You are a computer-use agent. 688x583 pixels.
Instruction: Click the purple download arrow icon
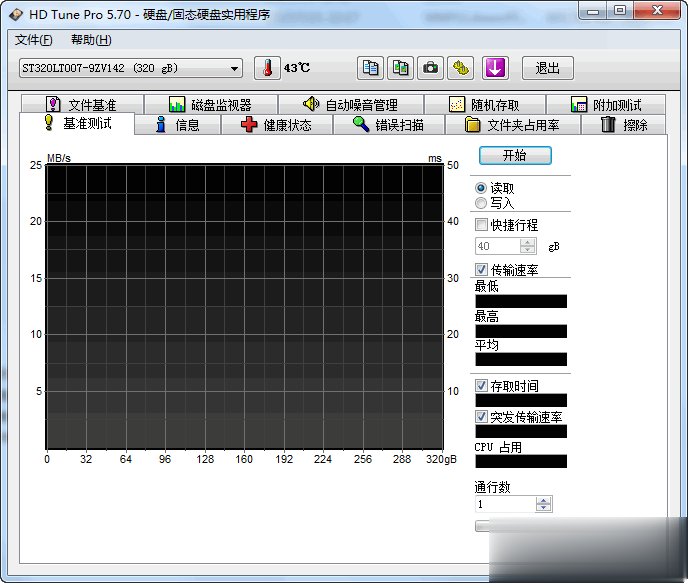495,68
